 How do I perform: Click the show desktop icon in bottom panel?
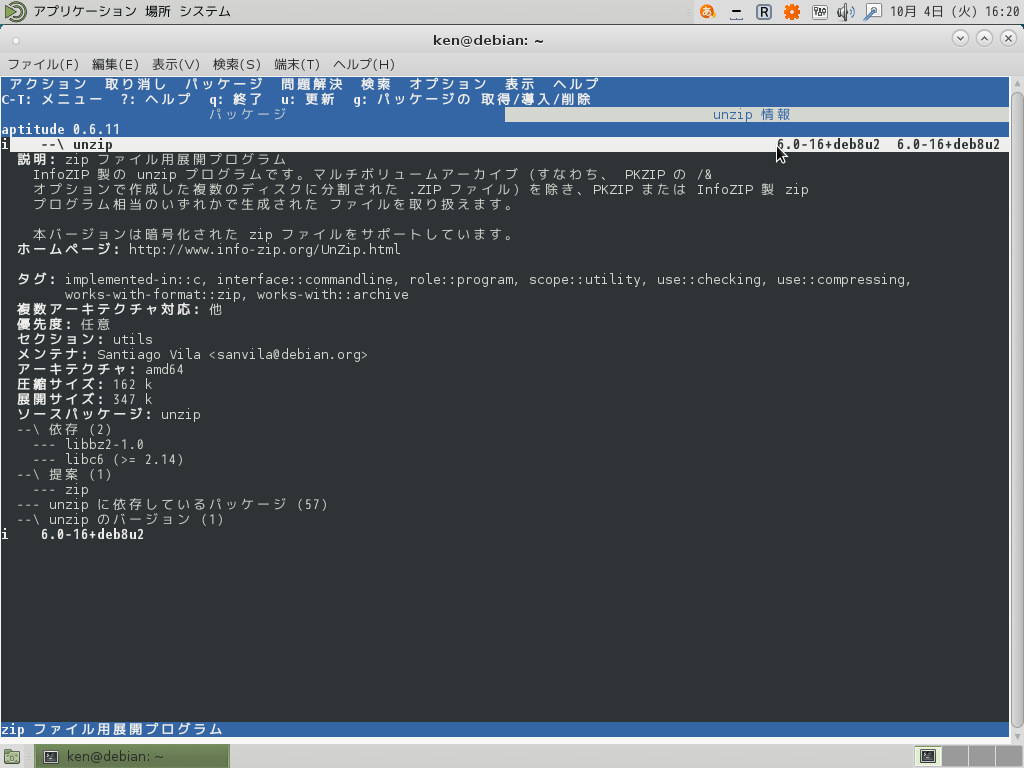click(12, 756)
